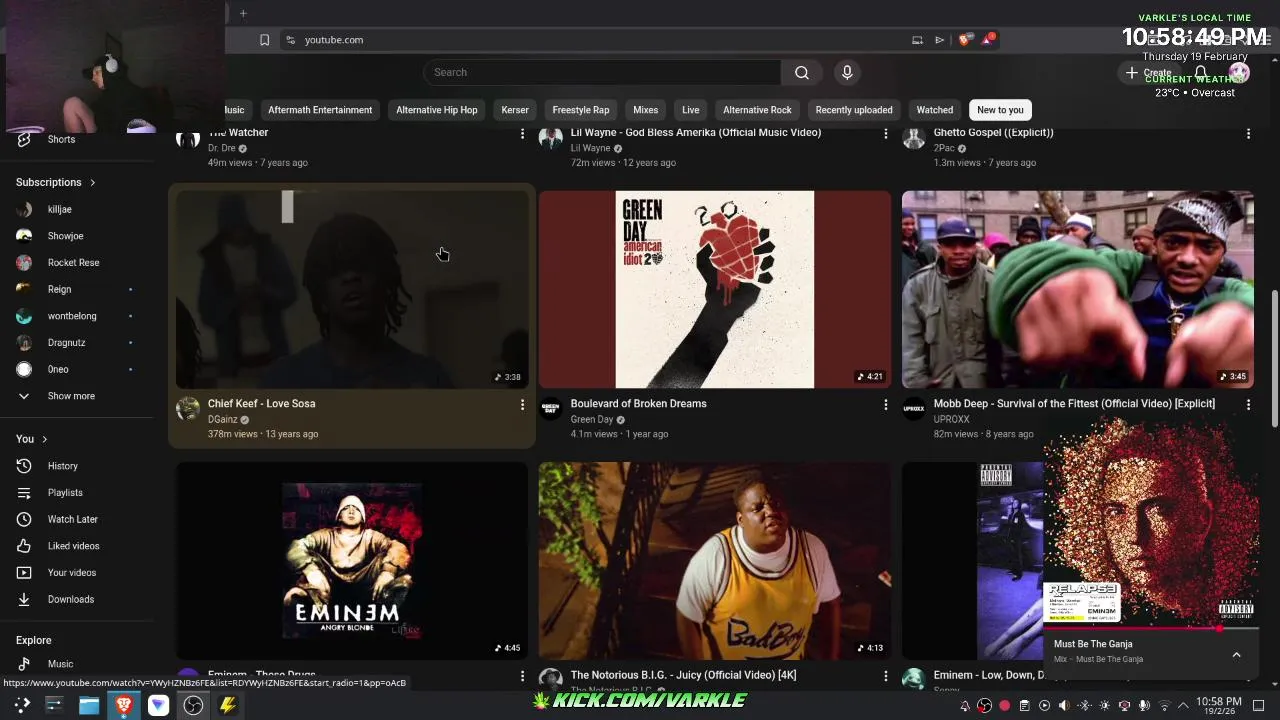Click the YouTube search input field
This screenshot has width=1280, height=720.
point(602,72)
